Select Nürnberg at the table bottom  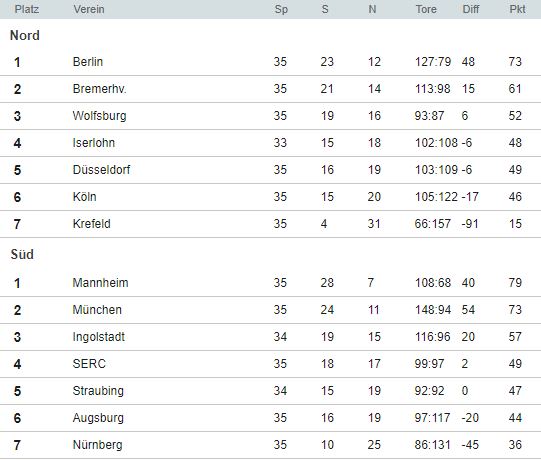point(98,445)
